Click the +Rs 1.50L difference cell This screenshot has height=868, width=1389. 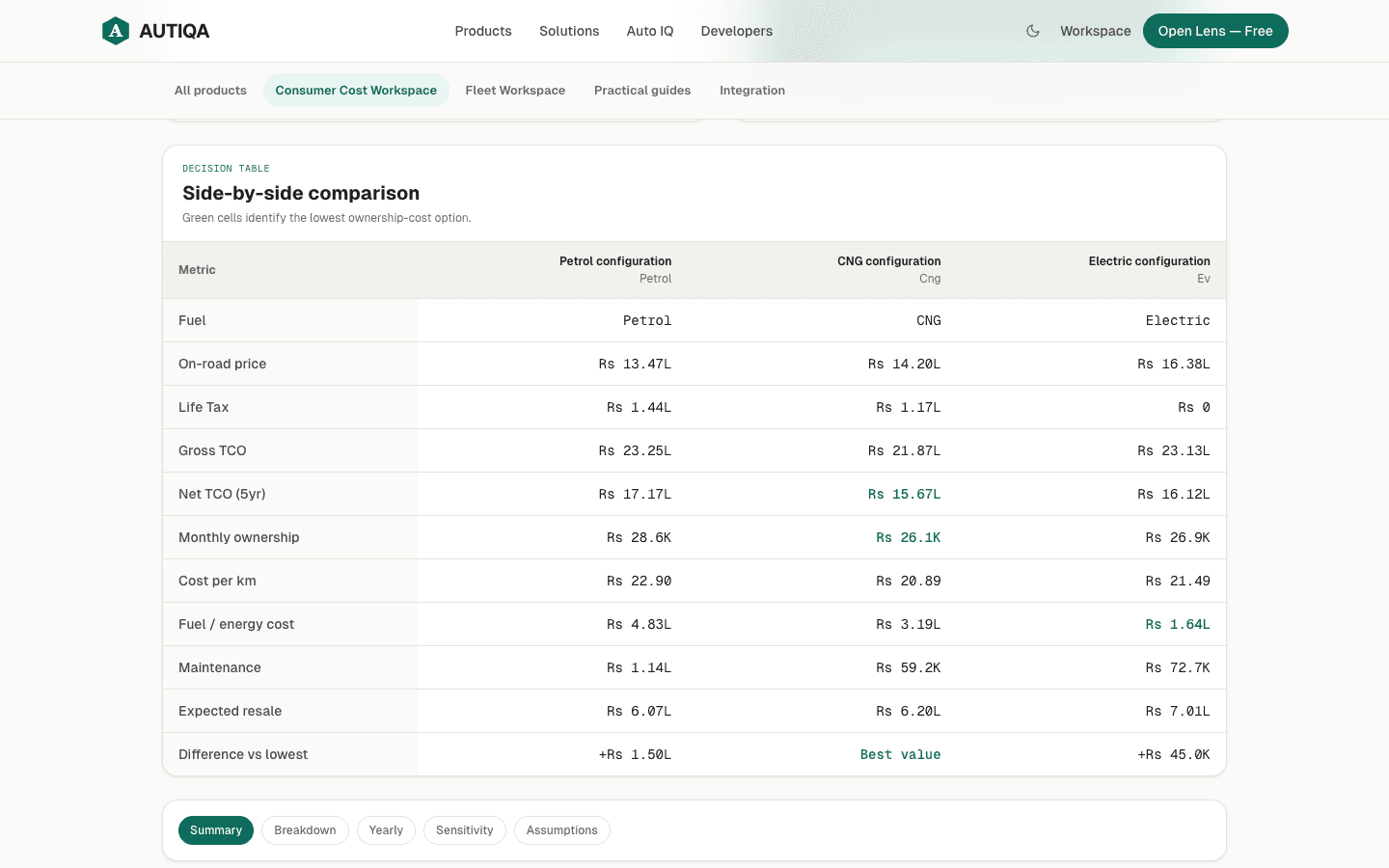point(635,754)
